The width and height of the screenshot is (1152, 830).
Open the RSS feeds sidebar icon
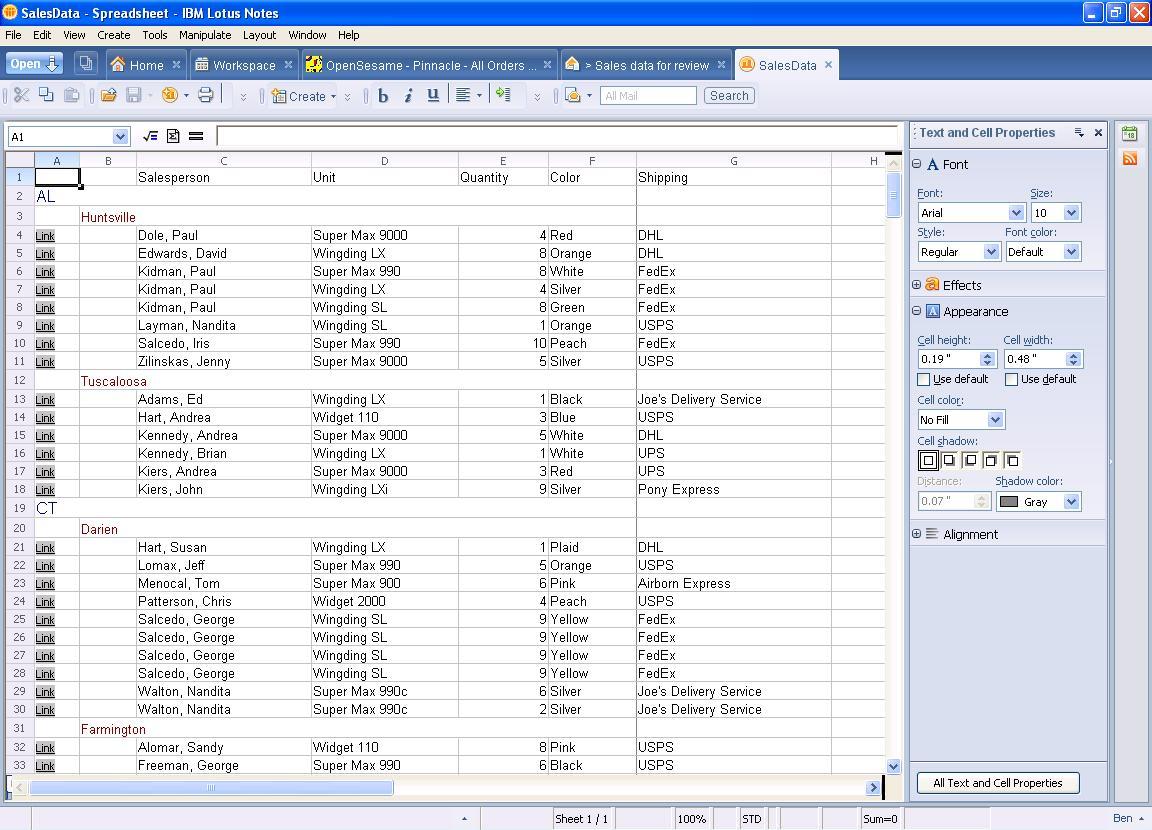pos(1130,158)
